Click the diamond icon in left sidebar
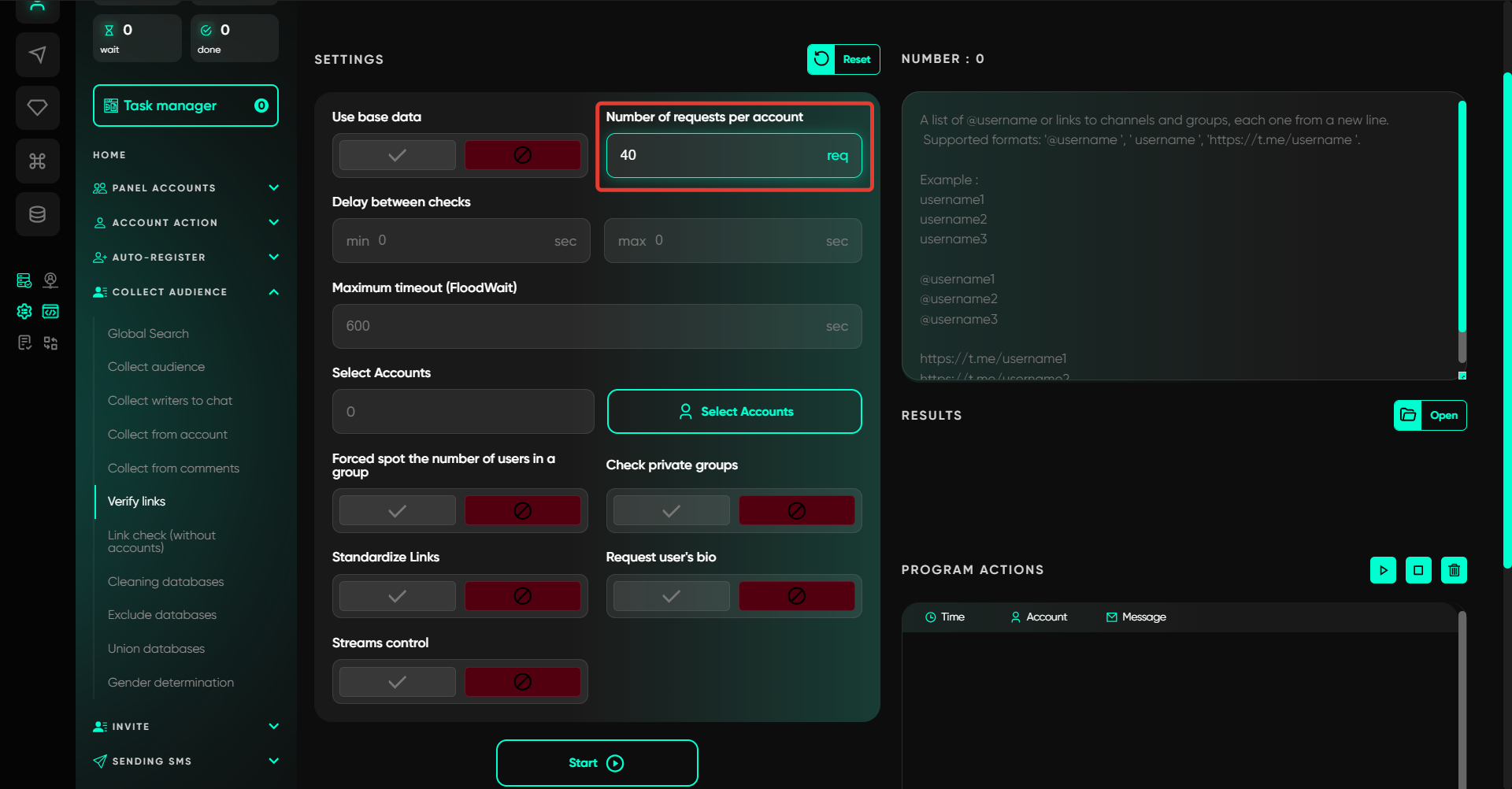The image size is (1512, 789). [x=37, y=107]
